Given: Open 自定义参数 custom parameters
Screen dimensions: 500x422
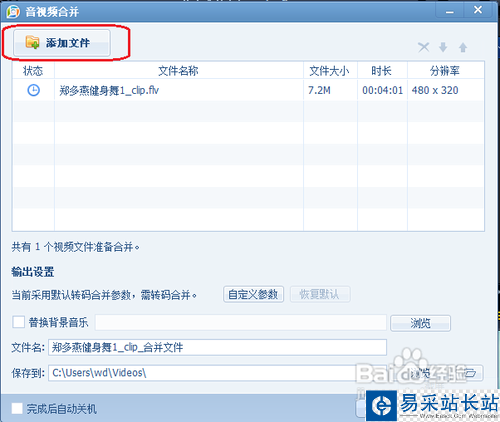Looking at the screenshot, I should 253,294.
